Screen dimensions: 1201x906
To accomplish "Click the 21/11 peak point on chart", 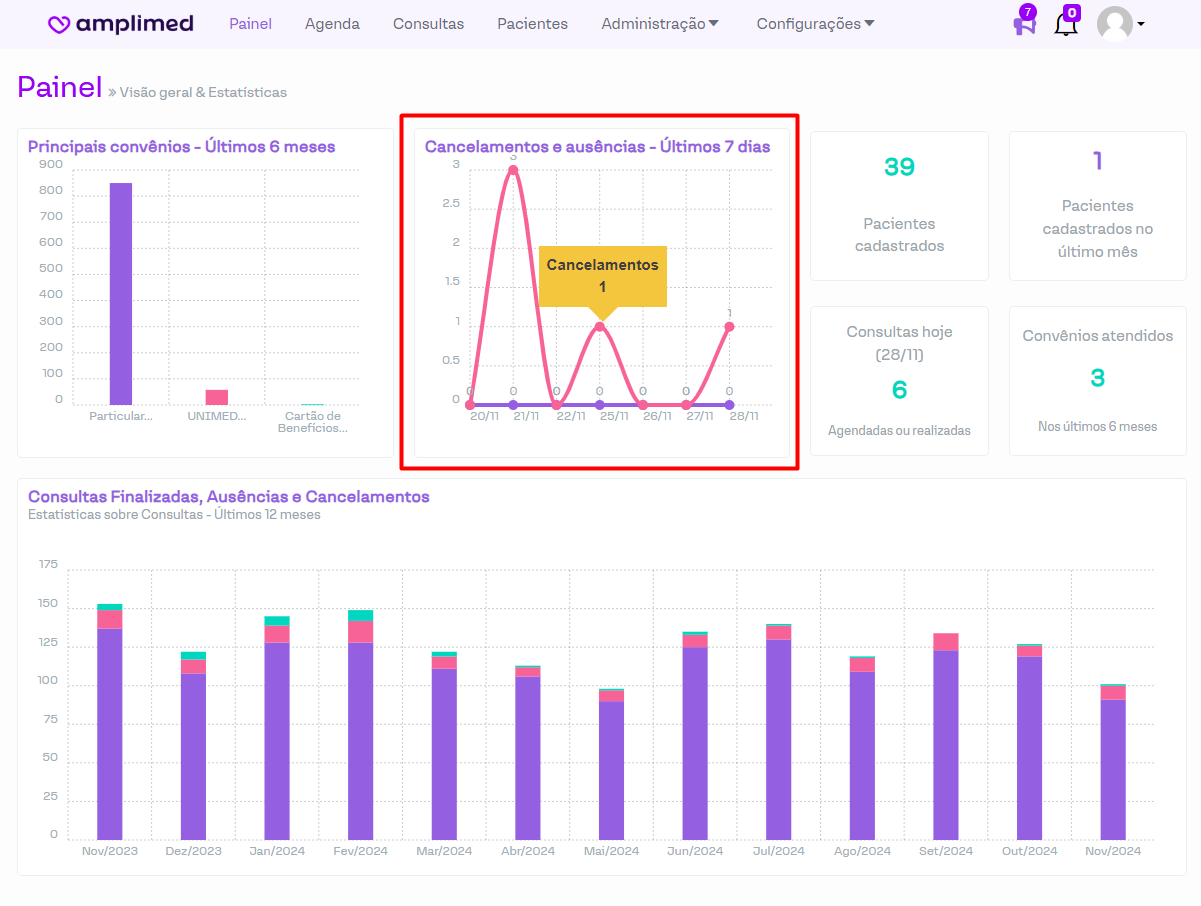I will point(513,170).
